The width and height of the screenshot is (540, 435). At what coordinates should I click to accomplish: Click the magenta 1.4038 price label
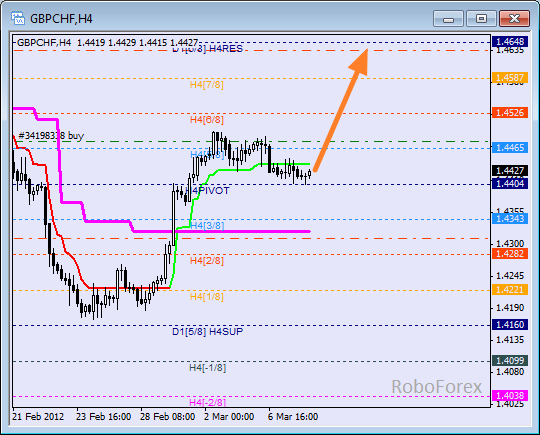(510, 395)
